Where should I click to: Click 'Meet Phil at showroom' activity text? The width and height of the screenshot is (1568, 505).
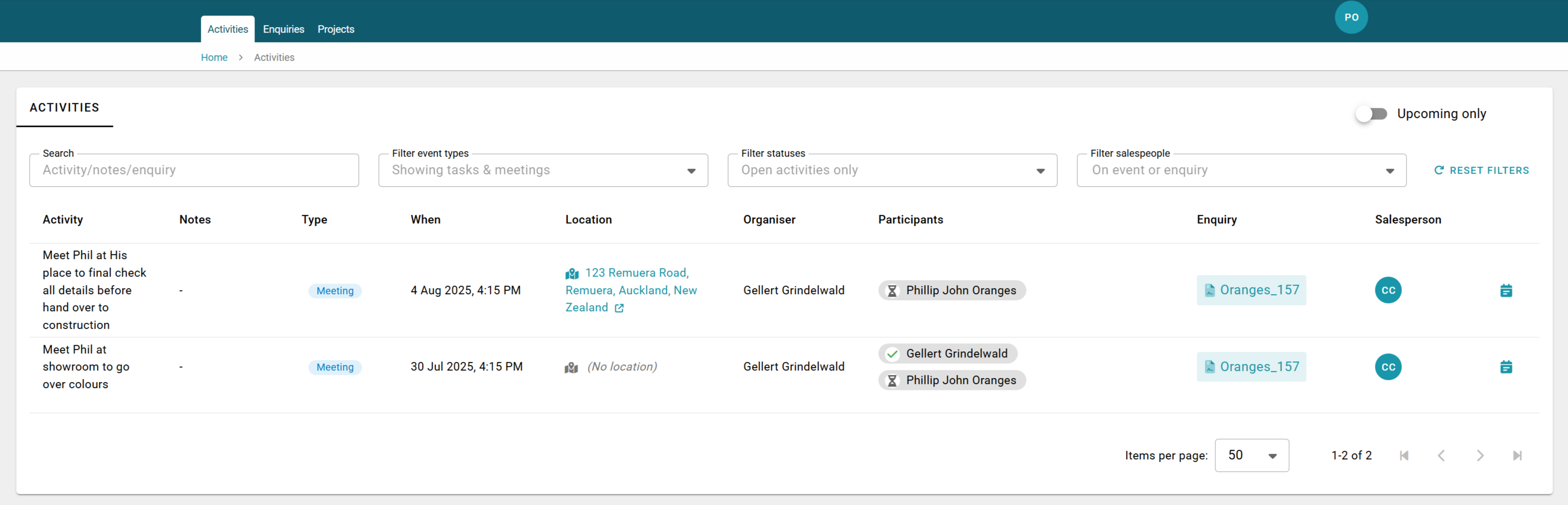(86, 367)
